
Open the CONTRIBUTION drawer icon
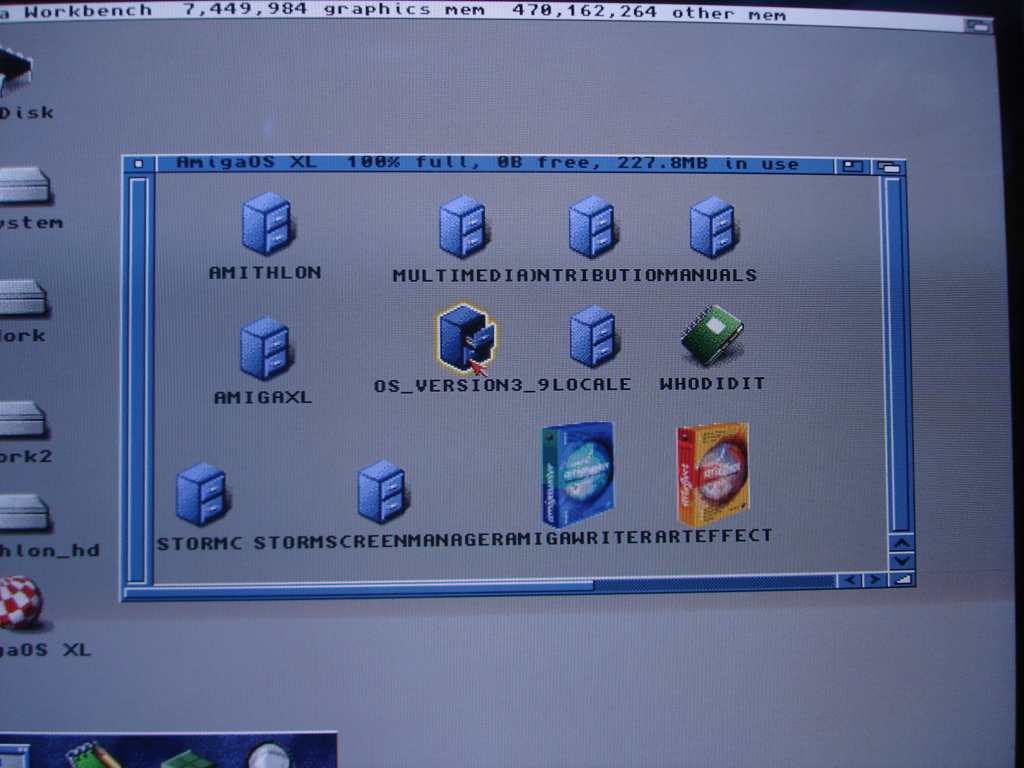592,226
